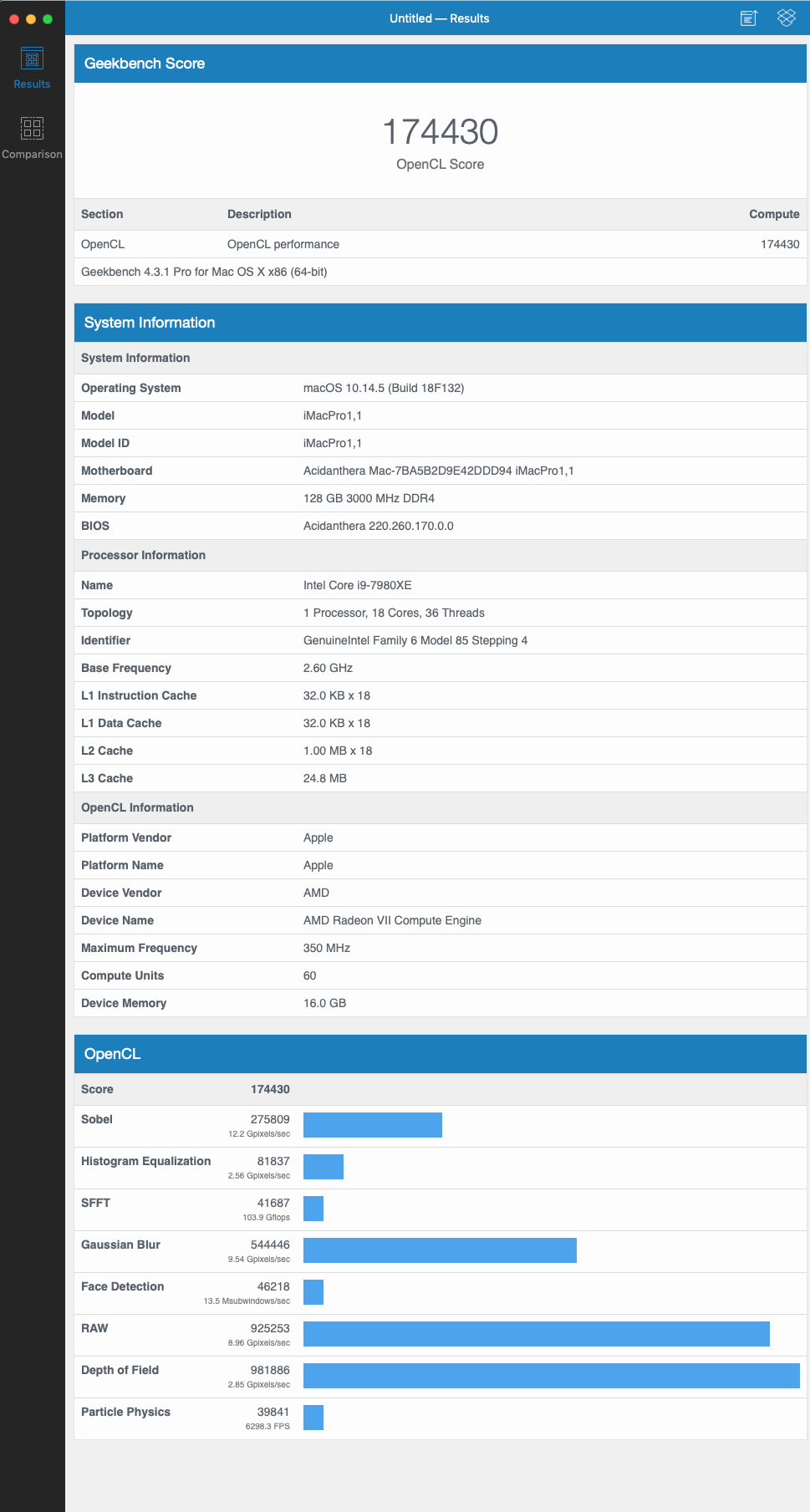The image size is (810, 1512).
Task: Click the Histogram Equalization row label
Action: click(x=146, y=1161)
